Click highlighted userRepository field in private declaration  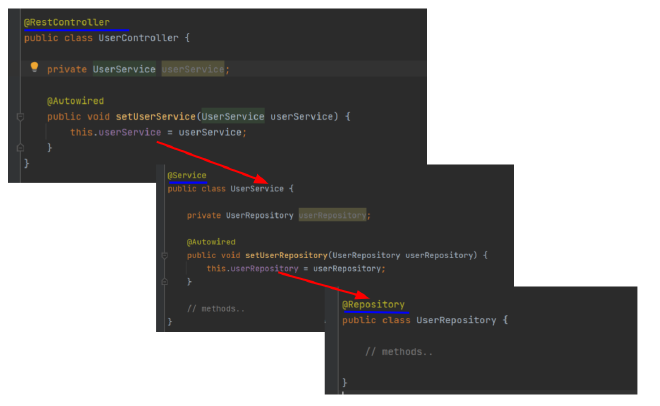pos(333,215)
